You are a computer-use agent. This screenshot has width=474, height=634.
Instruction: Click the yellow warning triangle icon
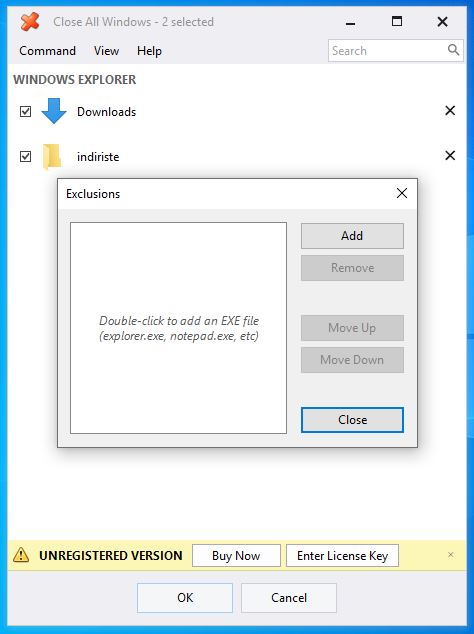point(21,555)
